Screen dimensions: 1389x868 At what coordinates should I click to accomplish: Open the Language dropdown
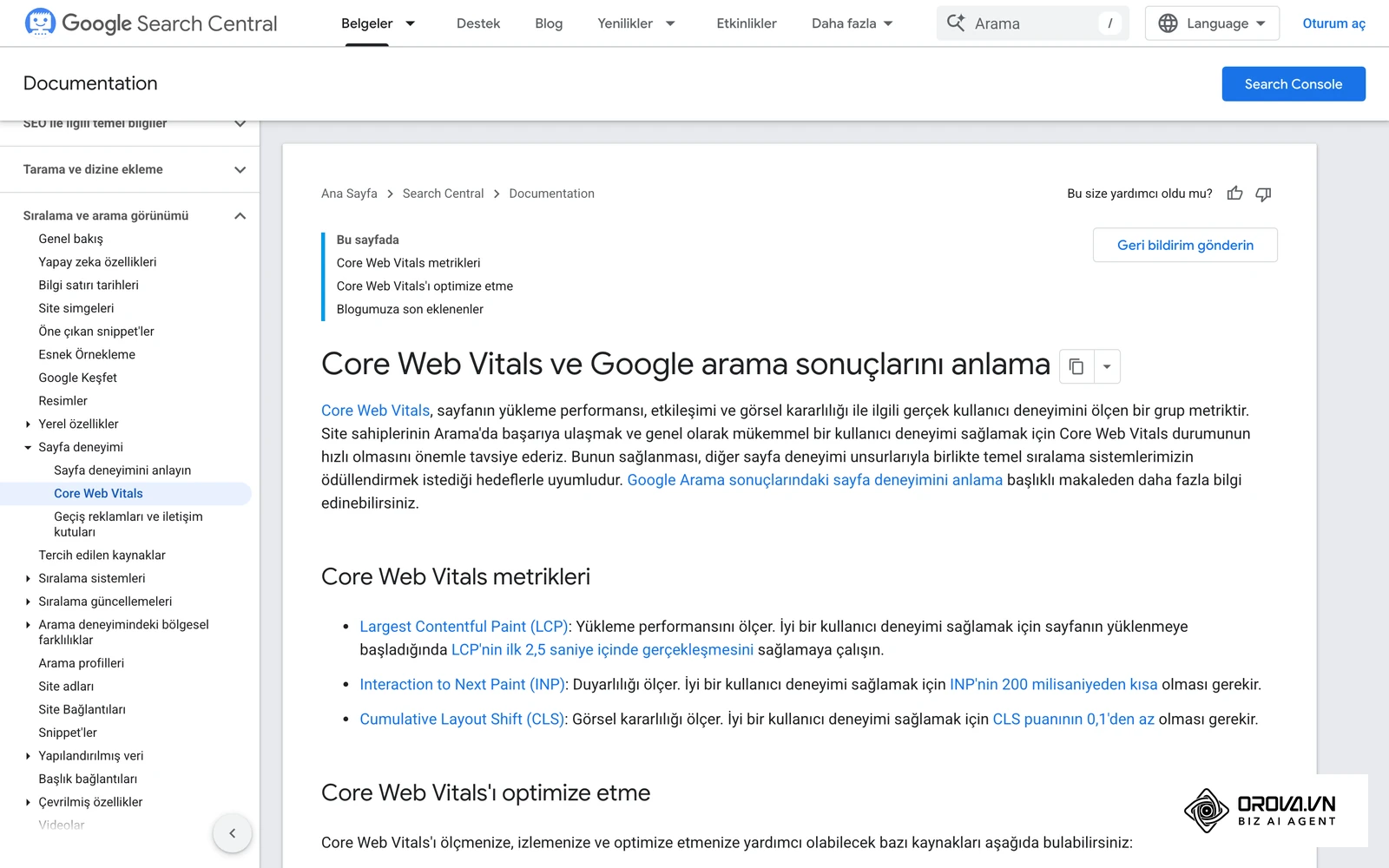click(1212, 23)
